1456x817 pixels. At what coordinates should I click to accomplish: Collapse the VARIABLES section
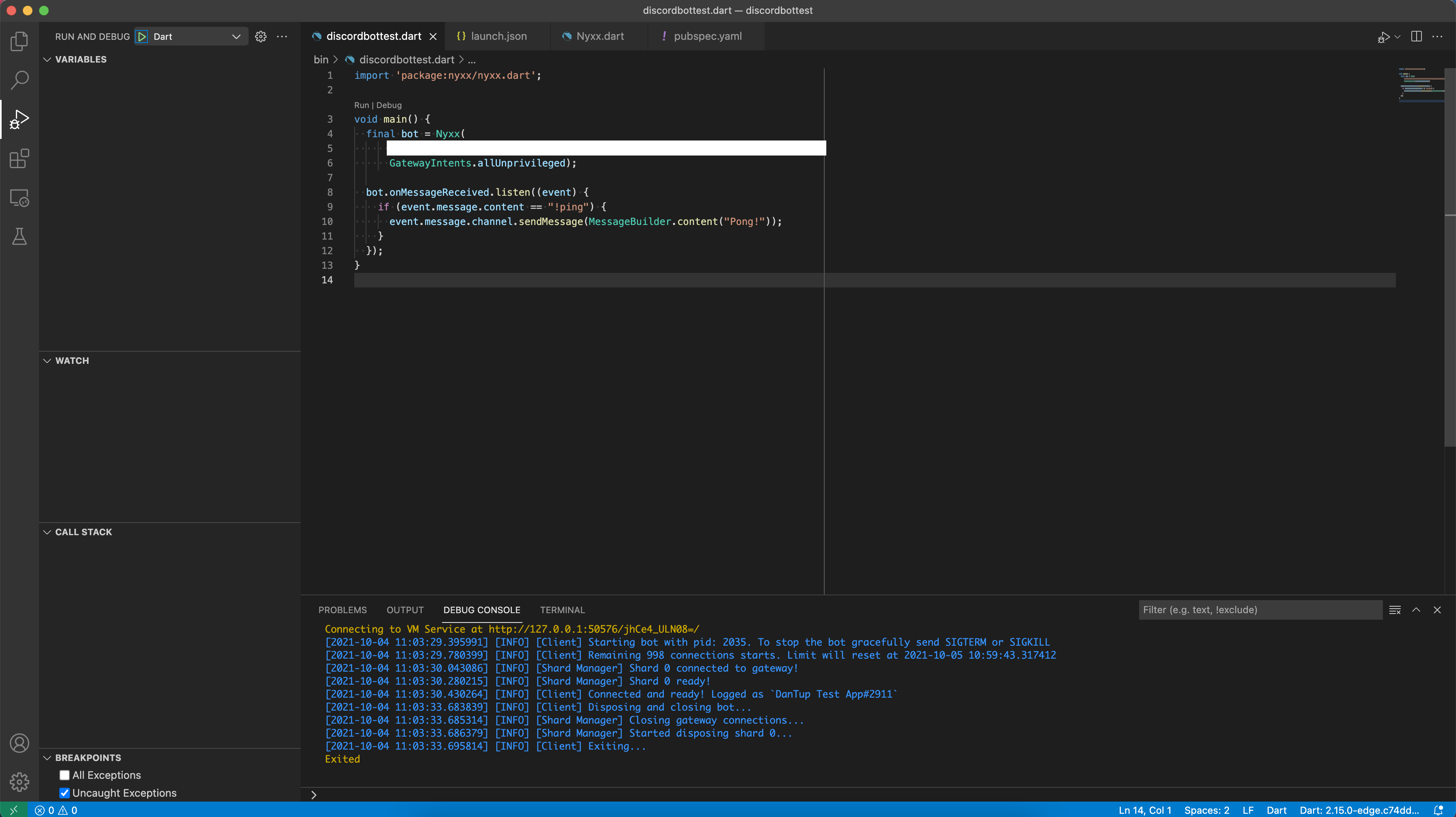pyautogui.click(x=47, y=59)
